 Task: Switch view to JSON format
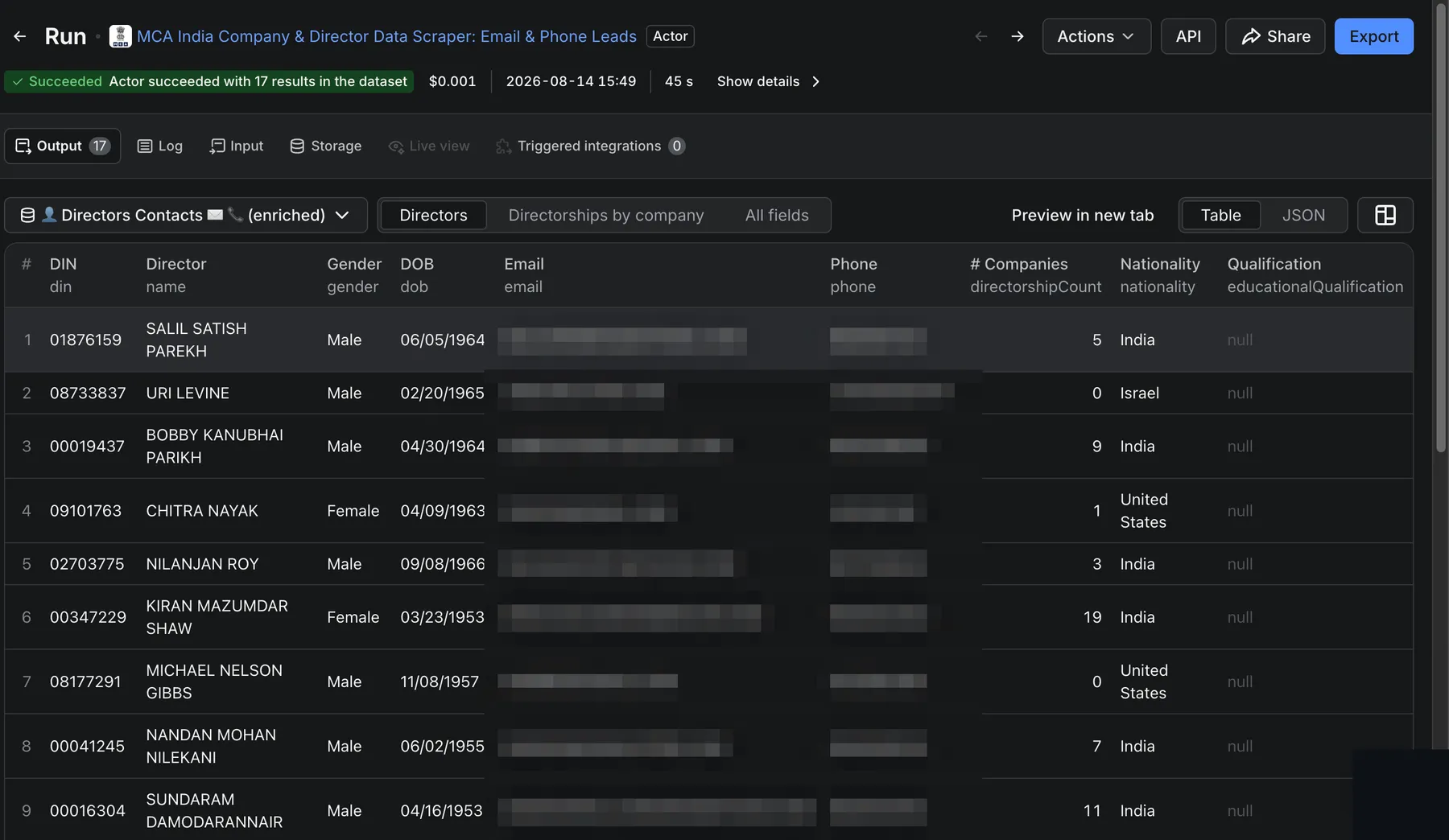(x=1303, y=215)
